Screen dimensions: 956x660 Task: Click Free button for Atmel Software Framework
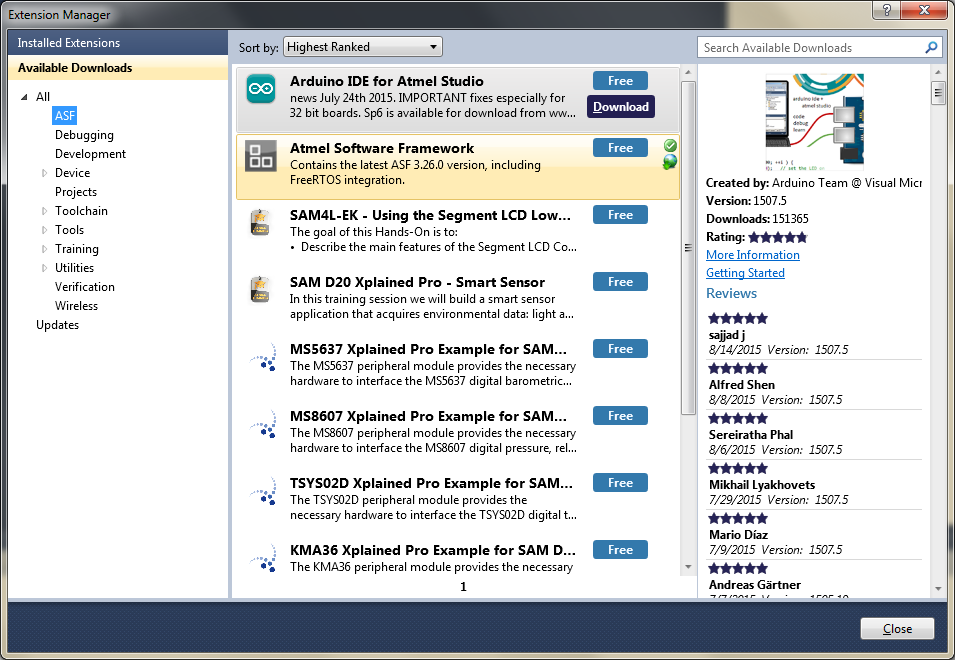click(x=620, y=147)
